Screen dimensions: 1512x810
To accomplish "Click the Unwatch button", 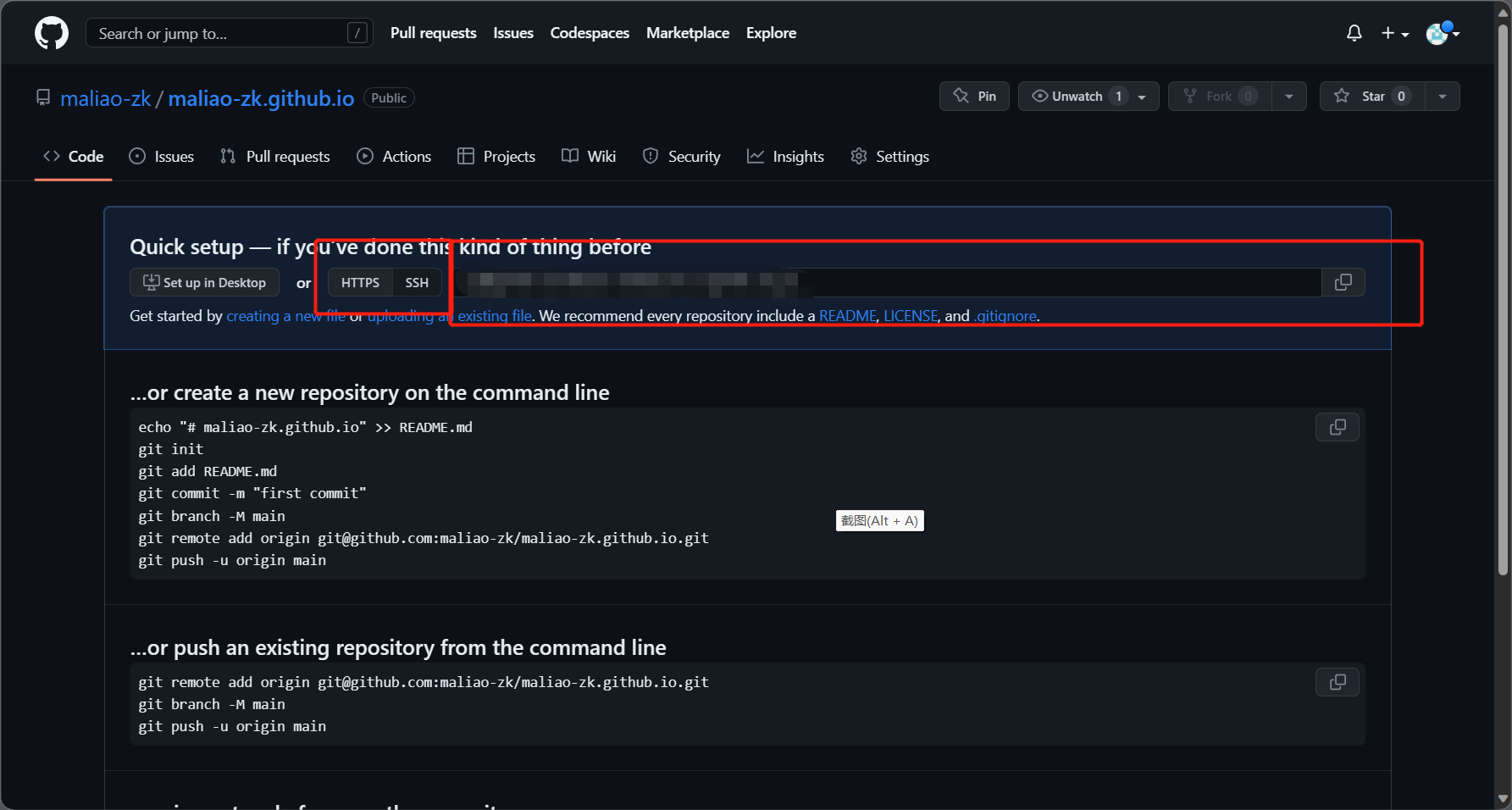I will click(1077, 97).
